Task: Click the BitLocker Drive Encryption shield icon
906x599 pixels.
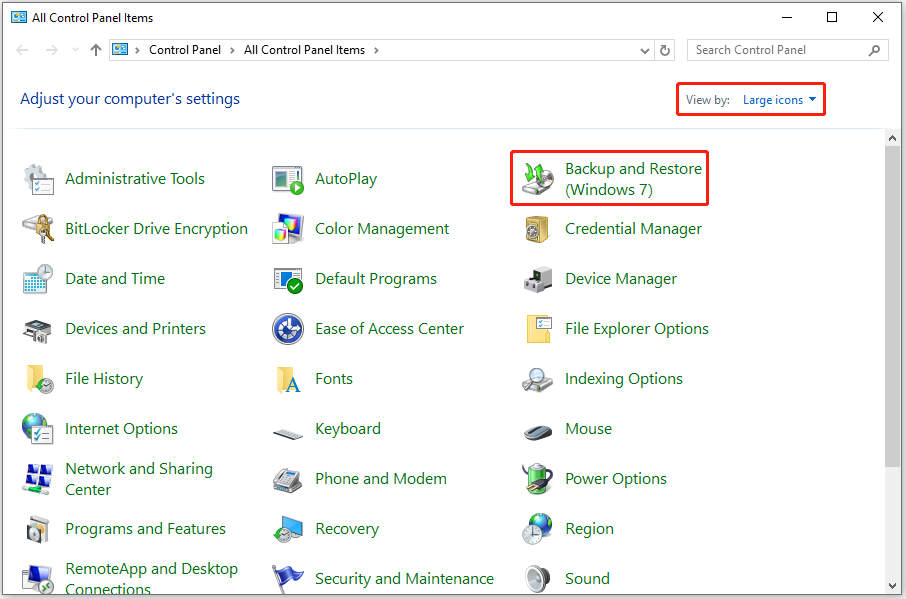Action: pos(37,228)
